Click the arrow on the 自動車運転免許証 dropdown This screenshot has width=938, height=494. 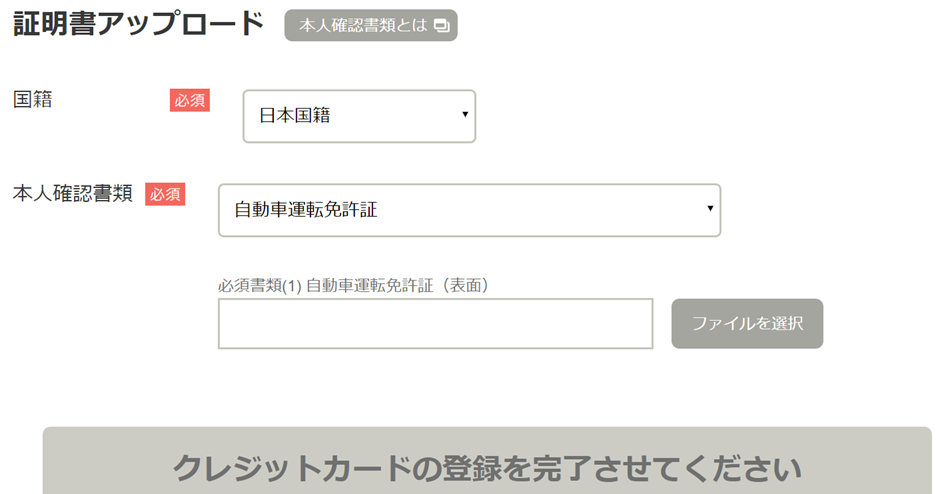click(x=710, y=208)
